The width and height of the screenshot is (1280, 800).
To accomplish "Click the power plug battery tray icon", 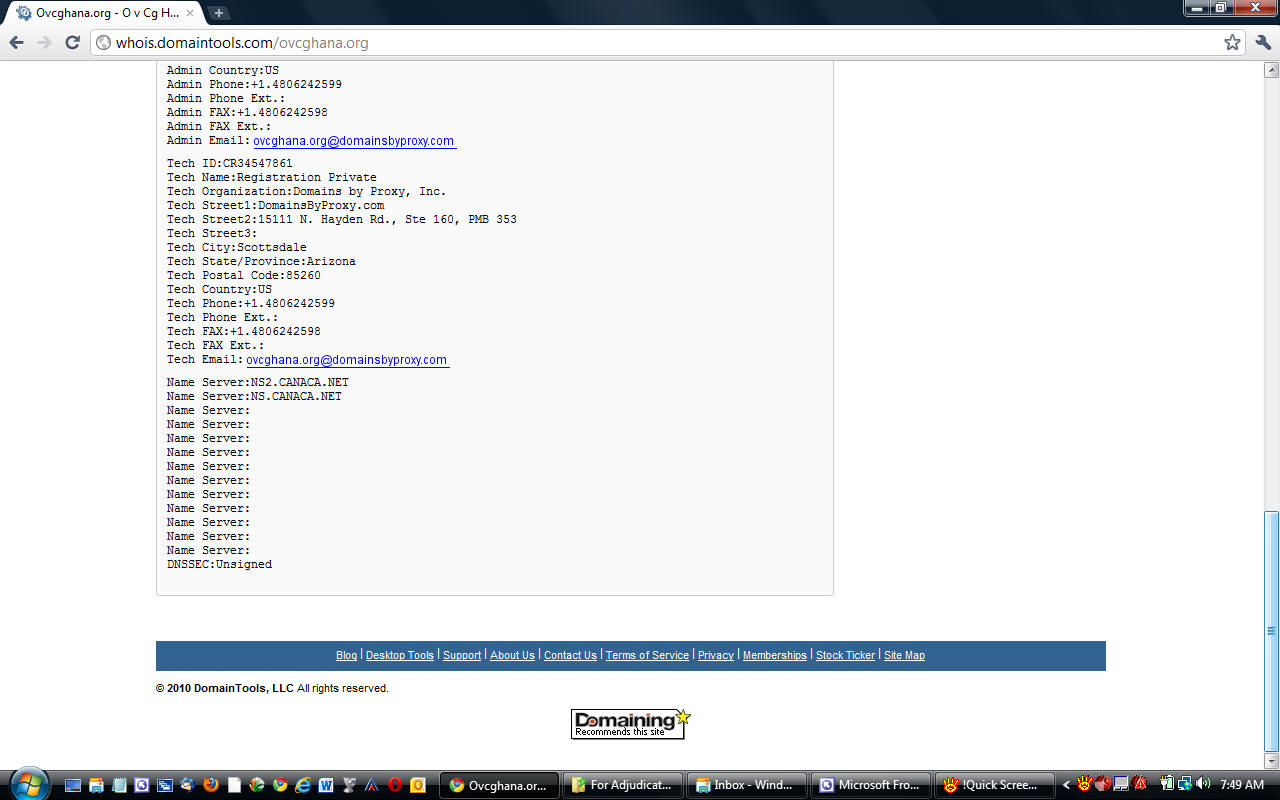I will [1167, 784].
